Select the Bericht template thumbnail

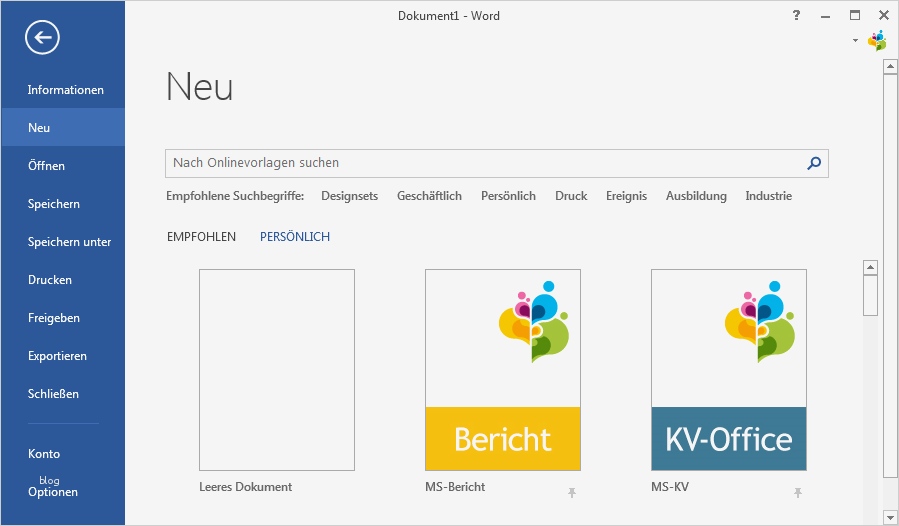[x=503, y=370]
